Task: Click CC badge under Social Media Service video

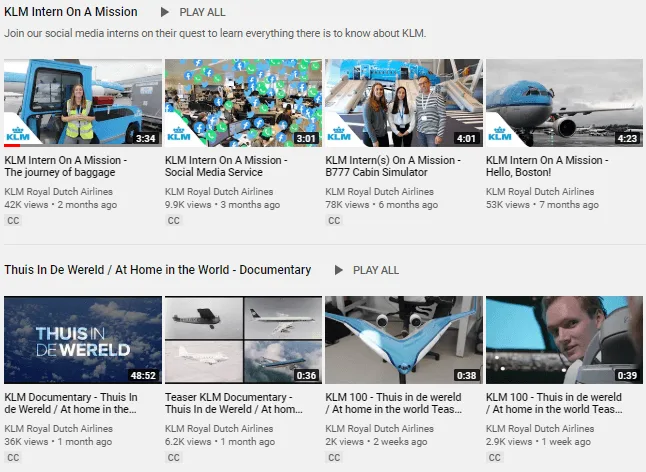Action: point(173,220)
